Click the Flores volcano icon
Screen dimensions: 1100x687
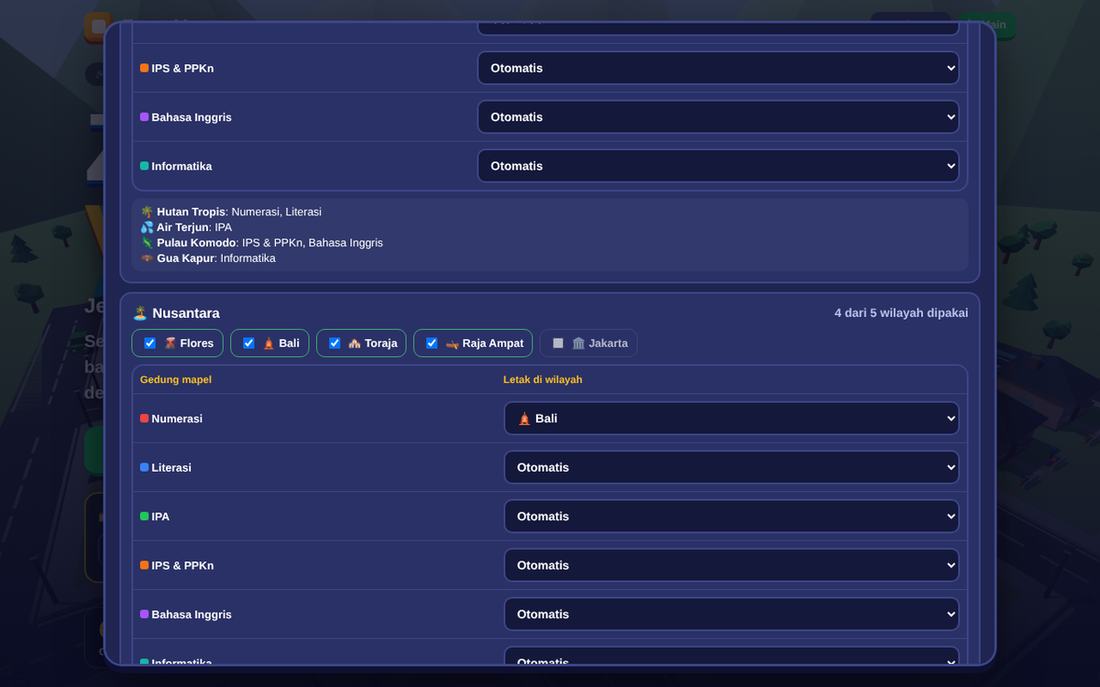pos(170,343)
